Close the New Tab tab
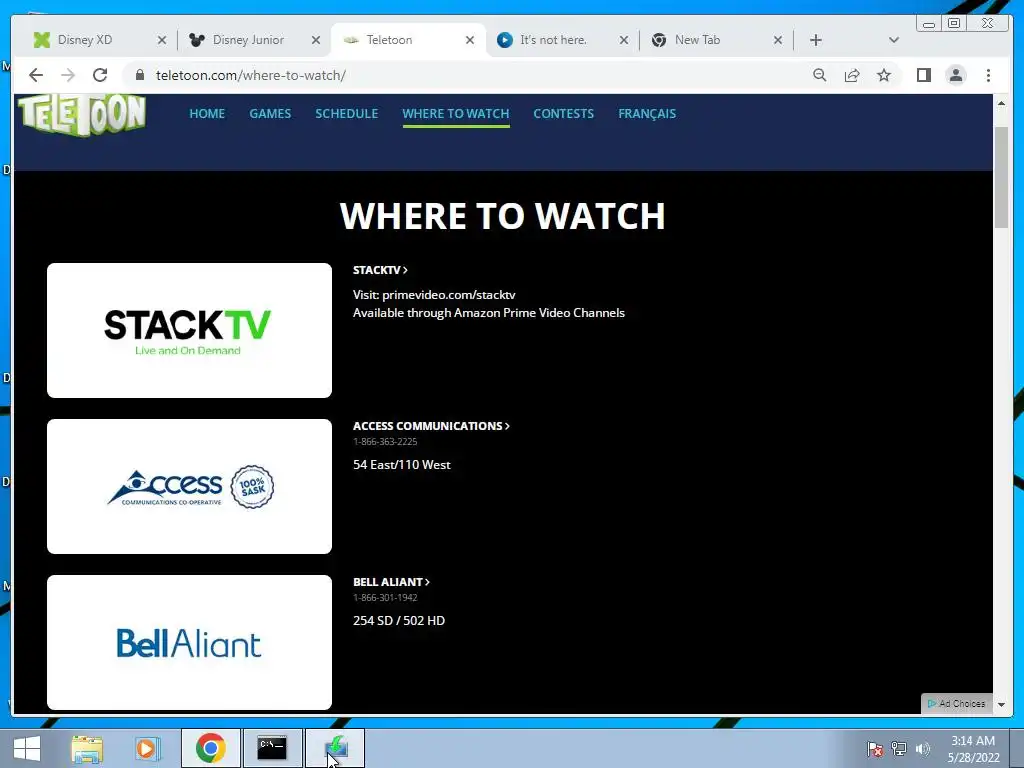This screenshot has width=1024, height=768. (778, 40)
